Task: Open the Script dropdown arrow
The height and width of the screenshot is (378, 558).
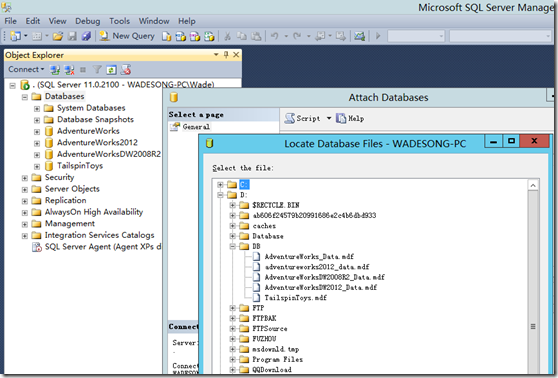Action: coord(329,118)
